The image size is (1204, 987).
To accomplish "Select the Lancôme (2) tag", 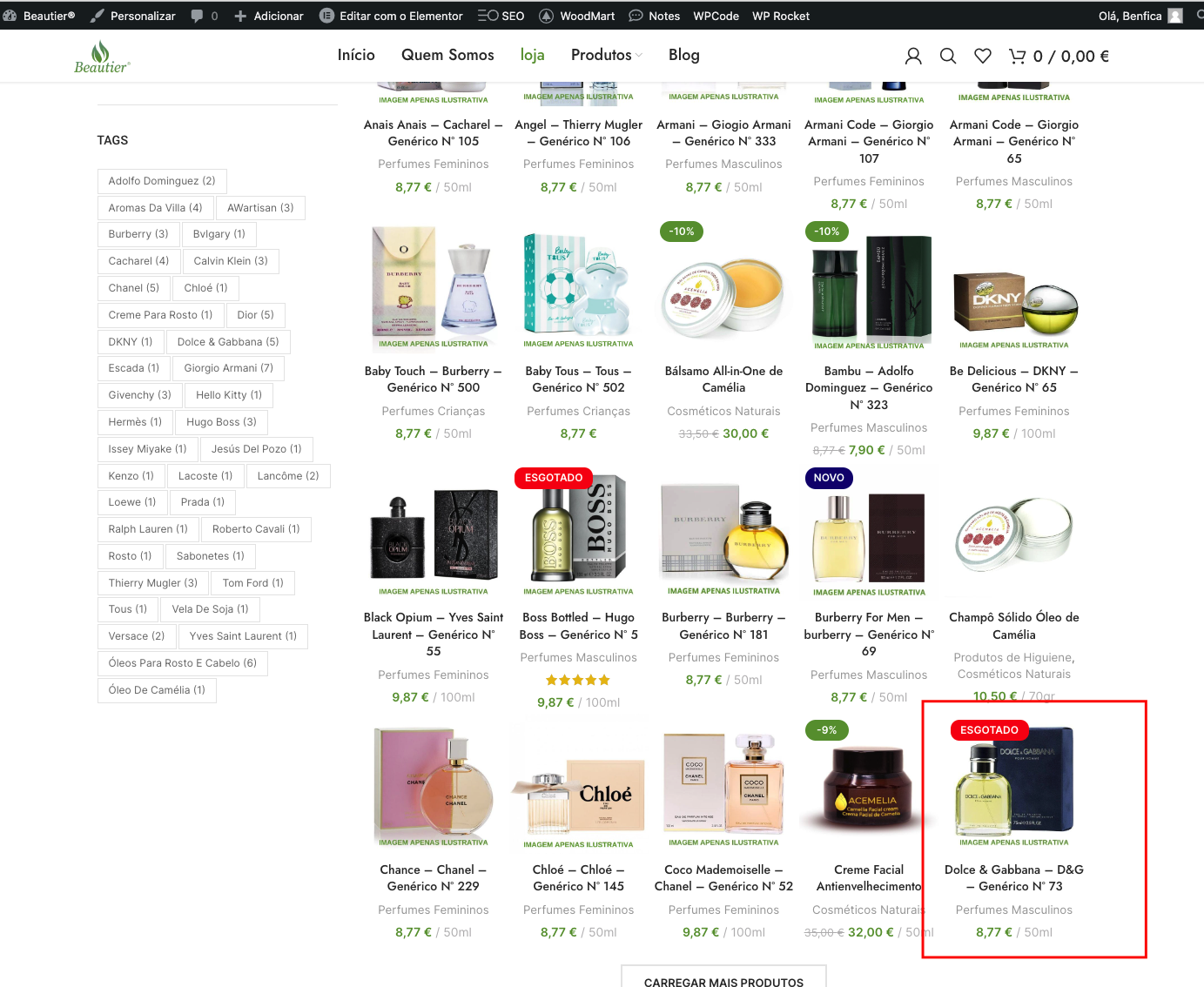I will tap(288, 476).
